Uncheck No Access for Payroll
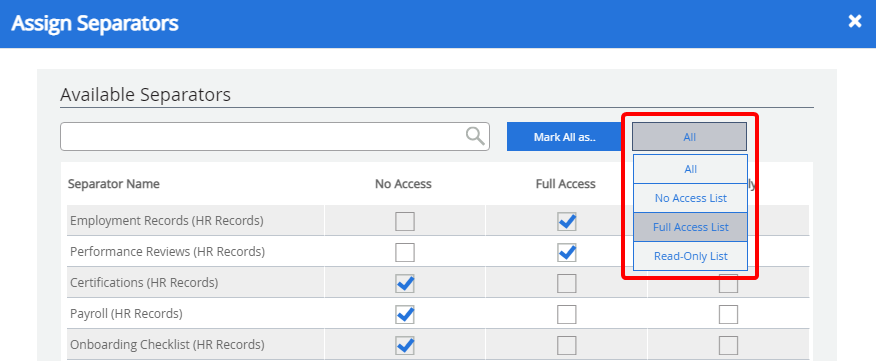Viewport: 876px width, 361px height. (405, 314)
